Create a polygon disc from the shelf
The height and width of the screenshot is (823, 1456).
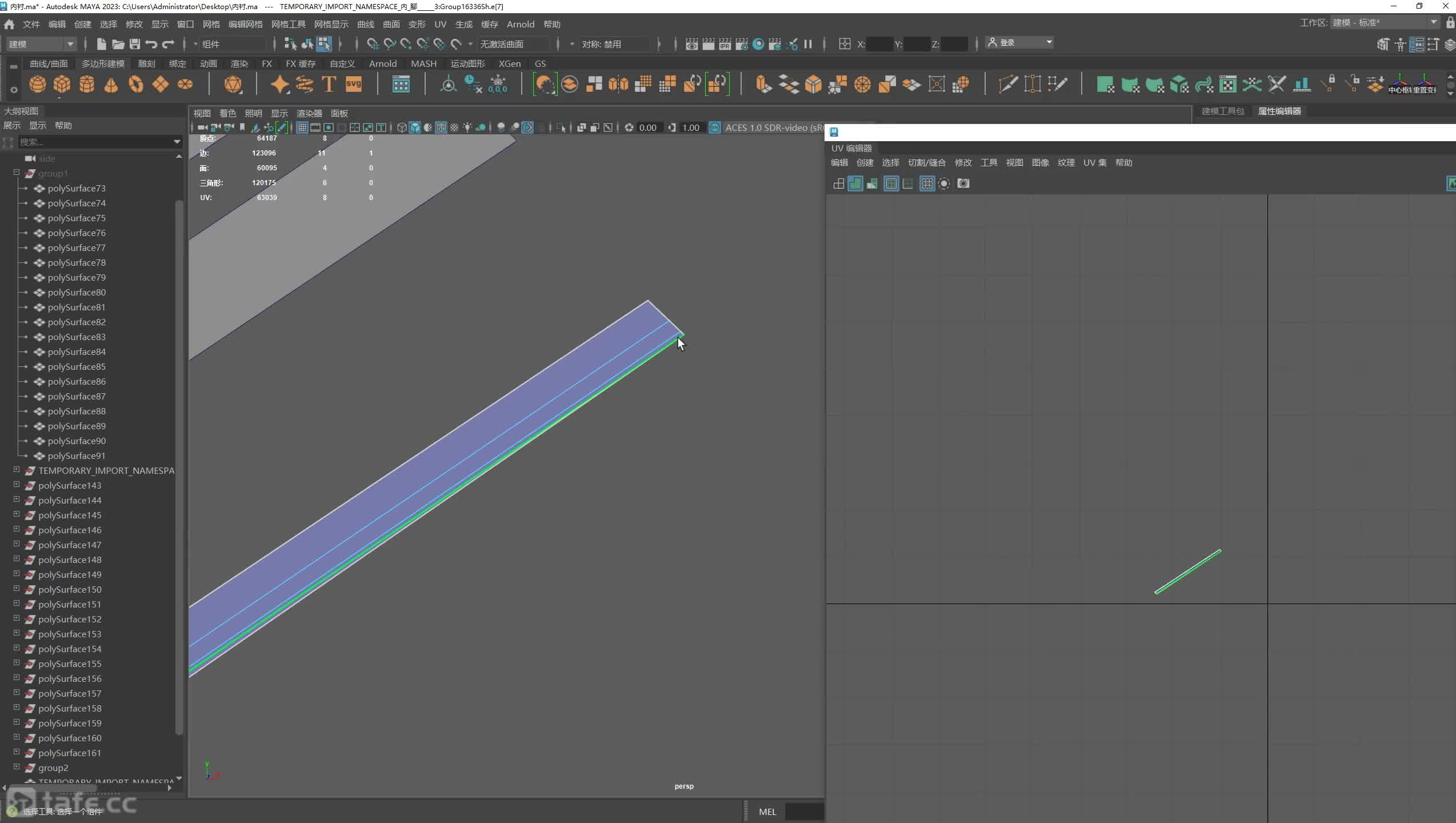(x=185, y=85)
